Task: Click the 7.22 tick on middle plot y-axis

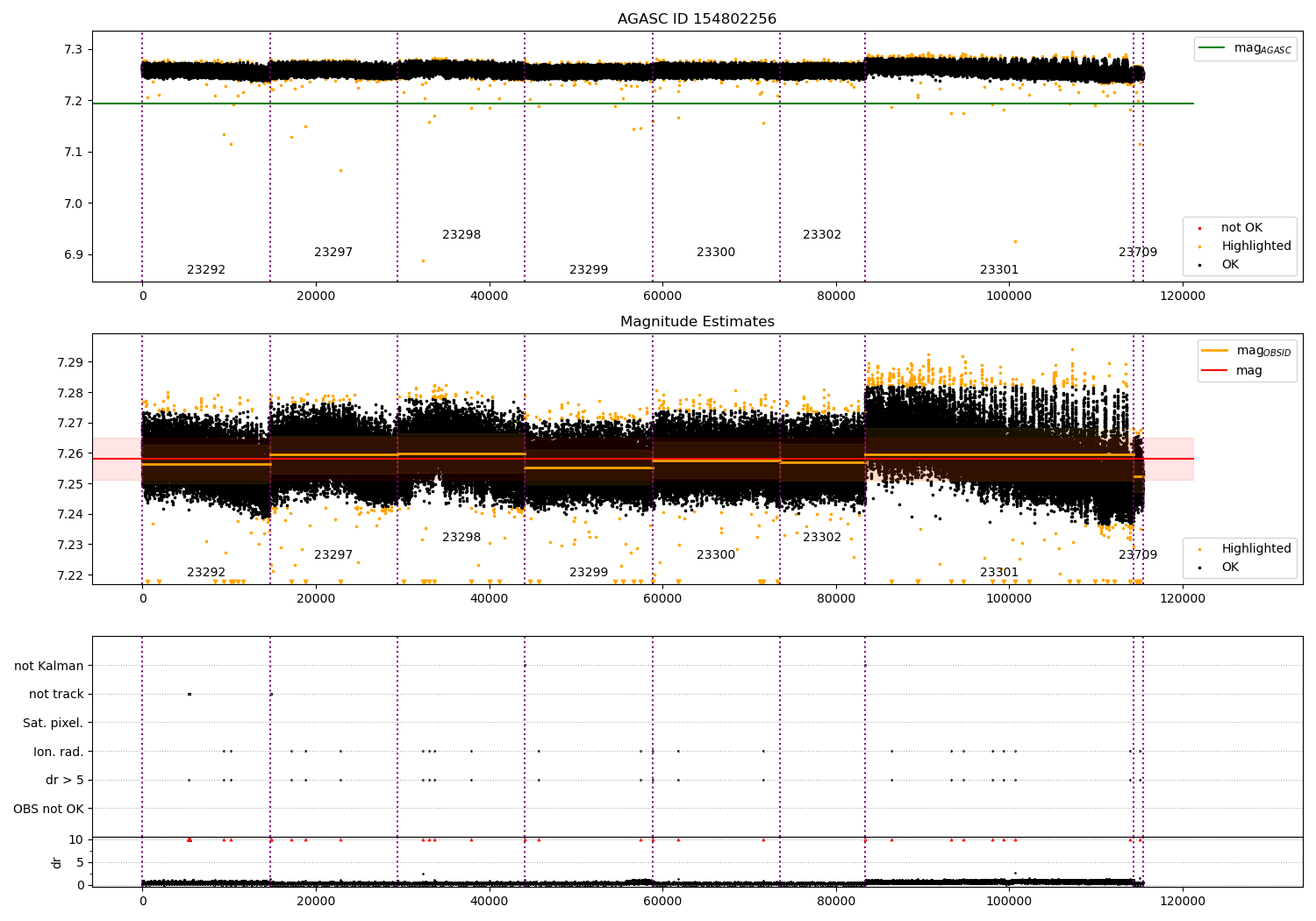Action: pos(70,576)
